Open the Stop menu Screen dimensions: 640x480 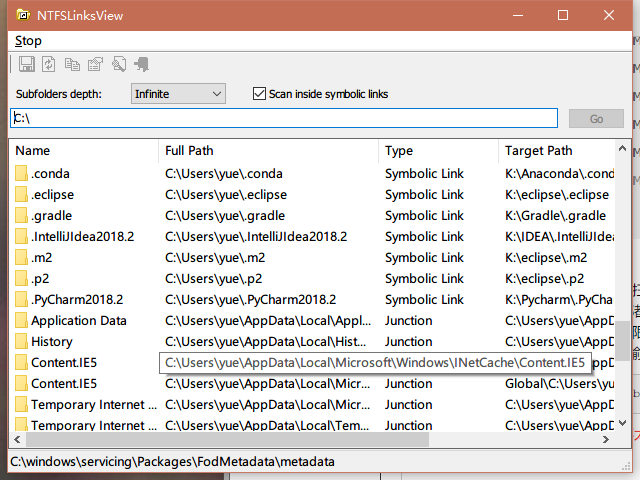(28, 41)
